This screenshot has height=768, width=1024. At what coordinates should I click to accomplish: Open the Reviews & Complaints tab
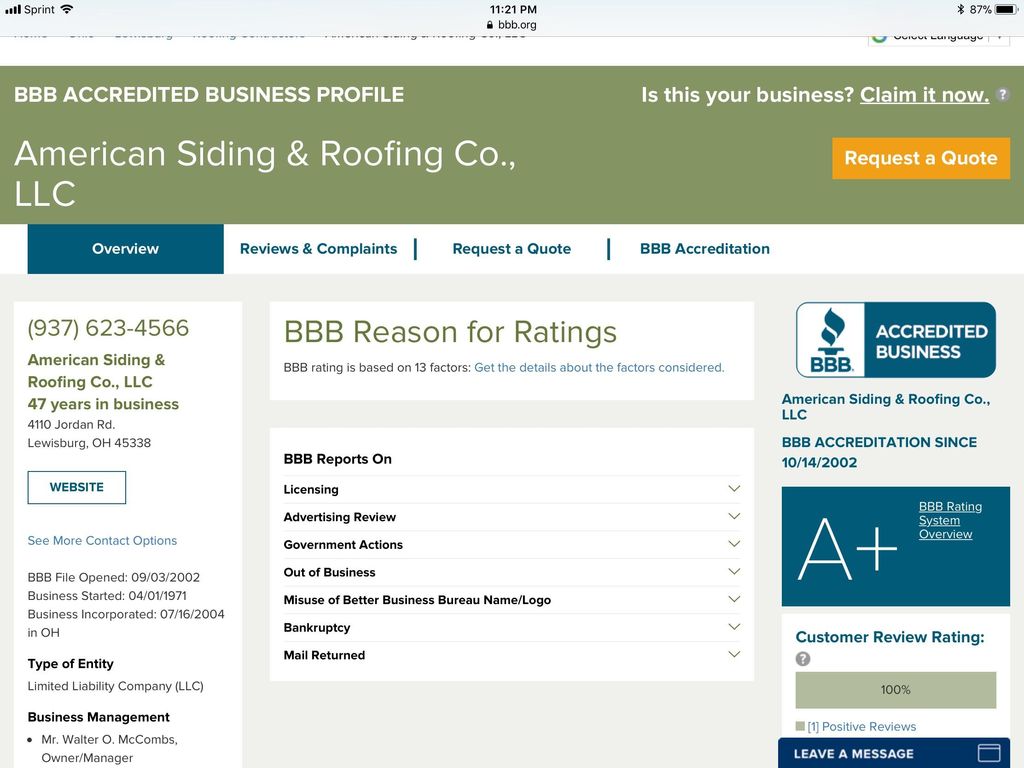(x=318, y=249)
